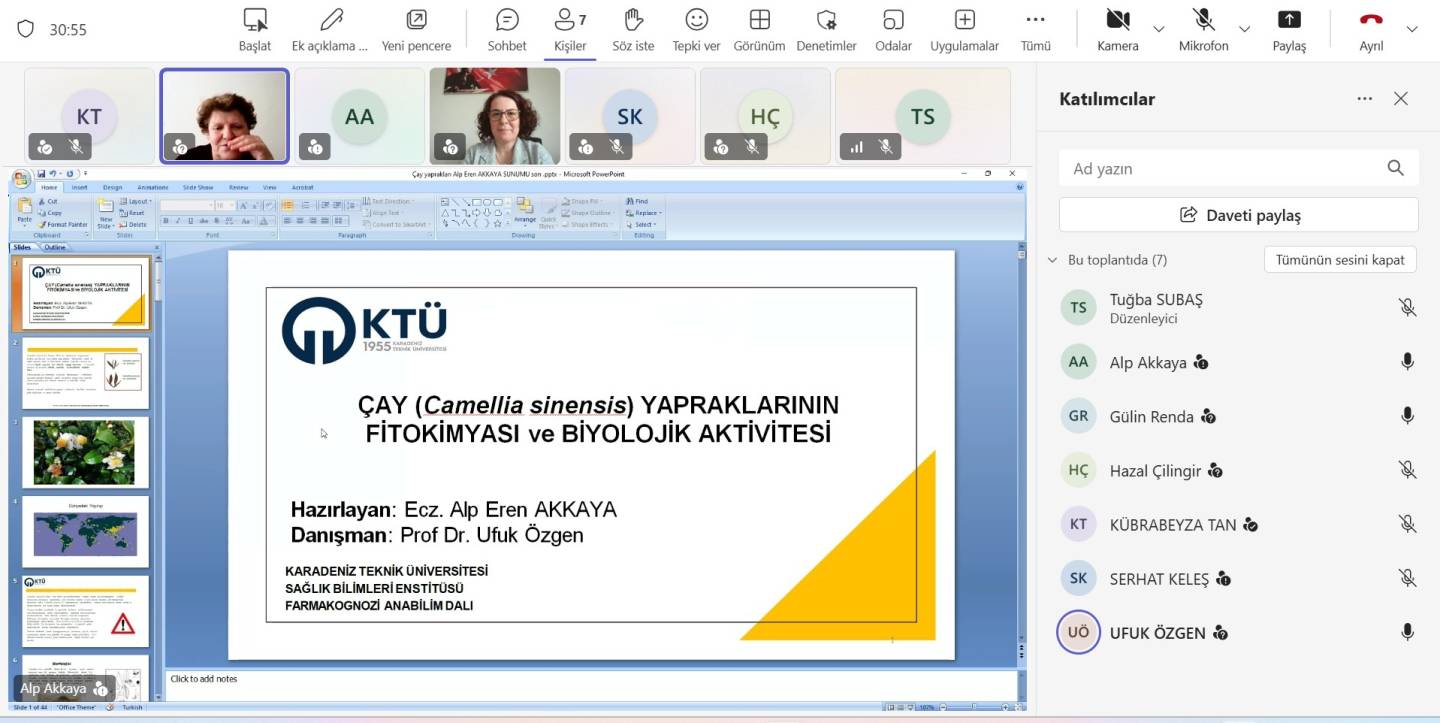Toggle the Kamera camera button
The height and width of the screenshot is (723, 1440).
1118,30
